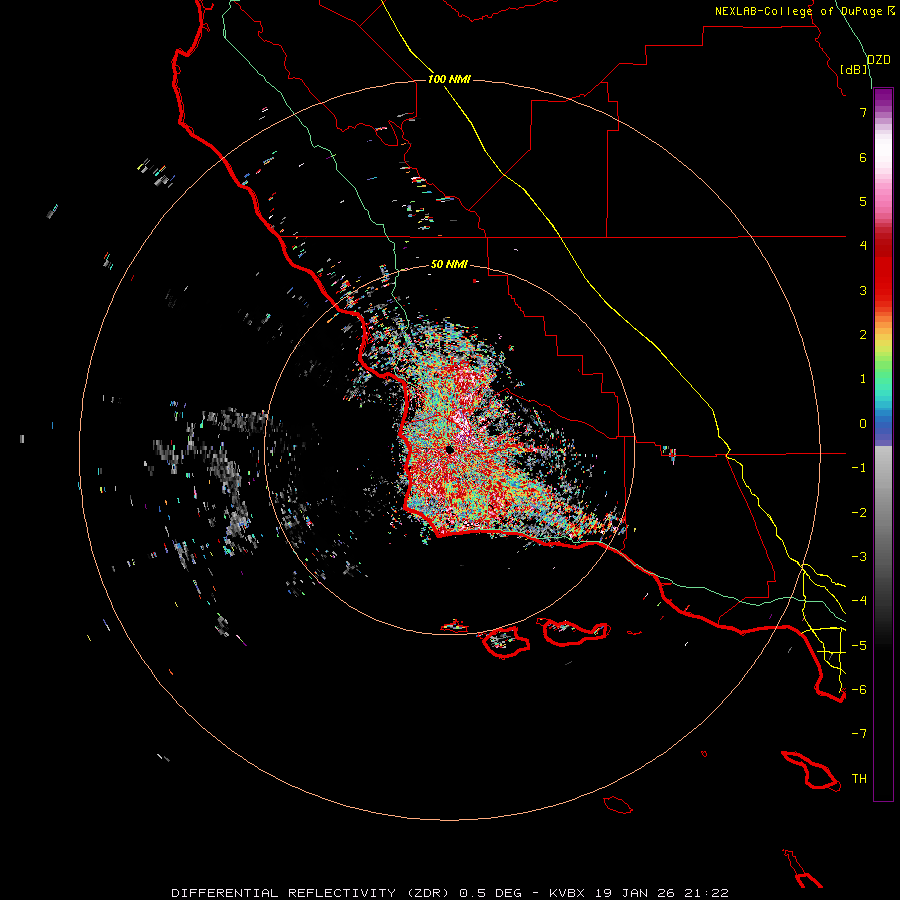Image resolution: width=900 pixels, height=900 pixels.
Task: Click the scale value -6
Action: pyautogui.click(x=859, y=690)
